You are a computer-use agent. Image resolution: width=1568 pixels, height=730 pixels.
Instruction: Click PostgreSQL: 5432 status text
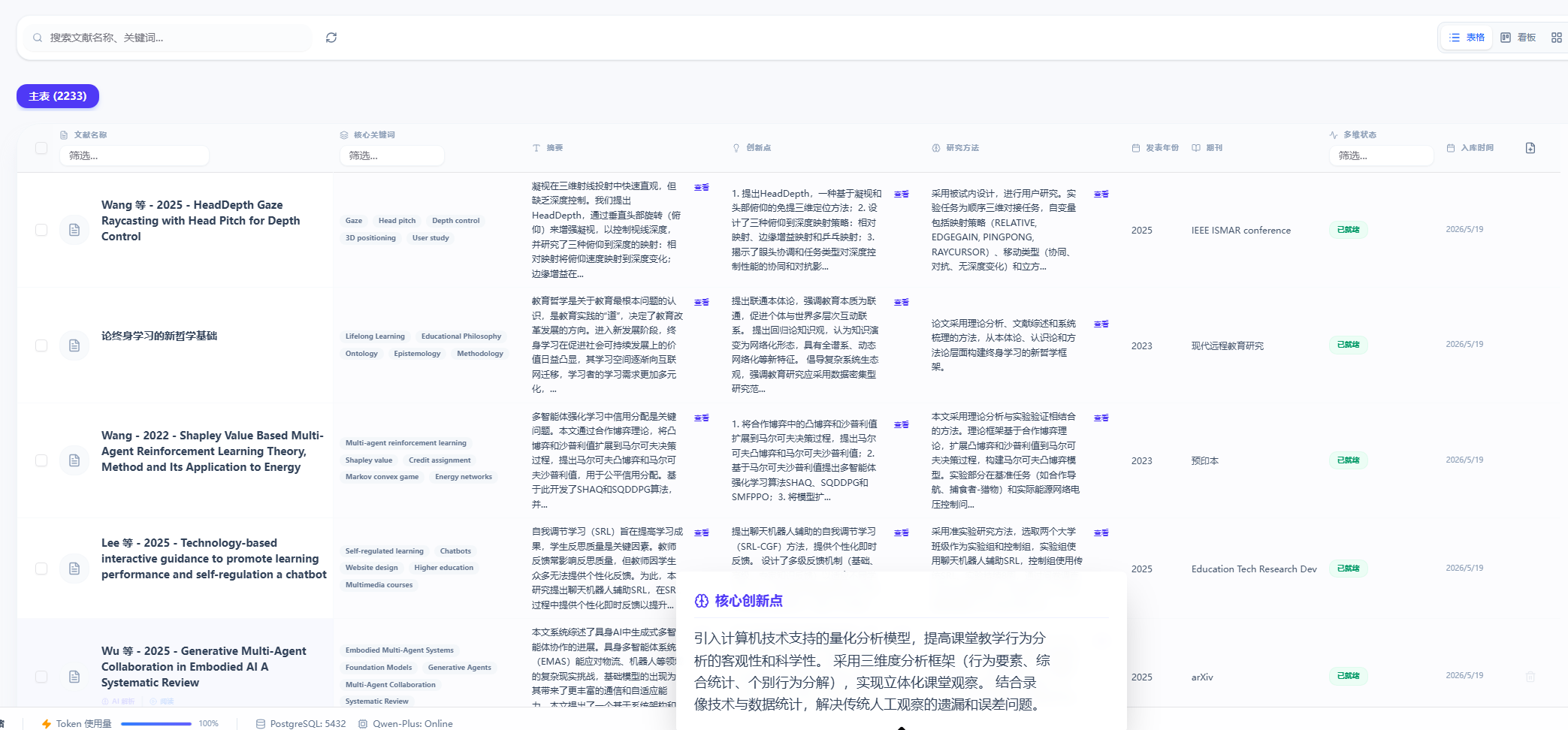point(308,724)
